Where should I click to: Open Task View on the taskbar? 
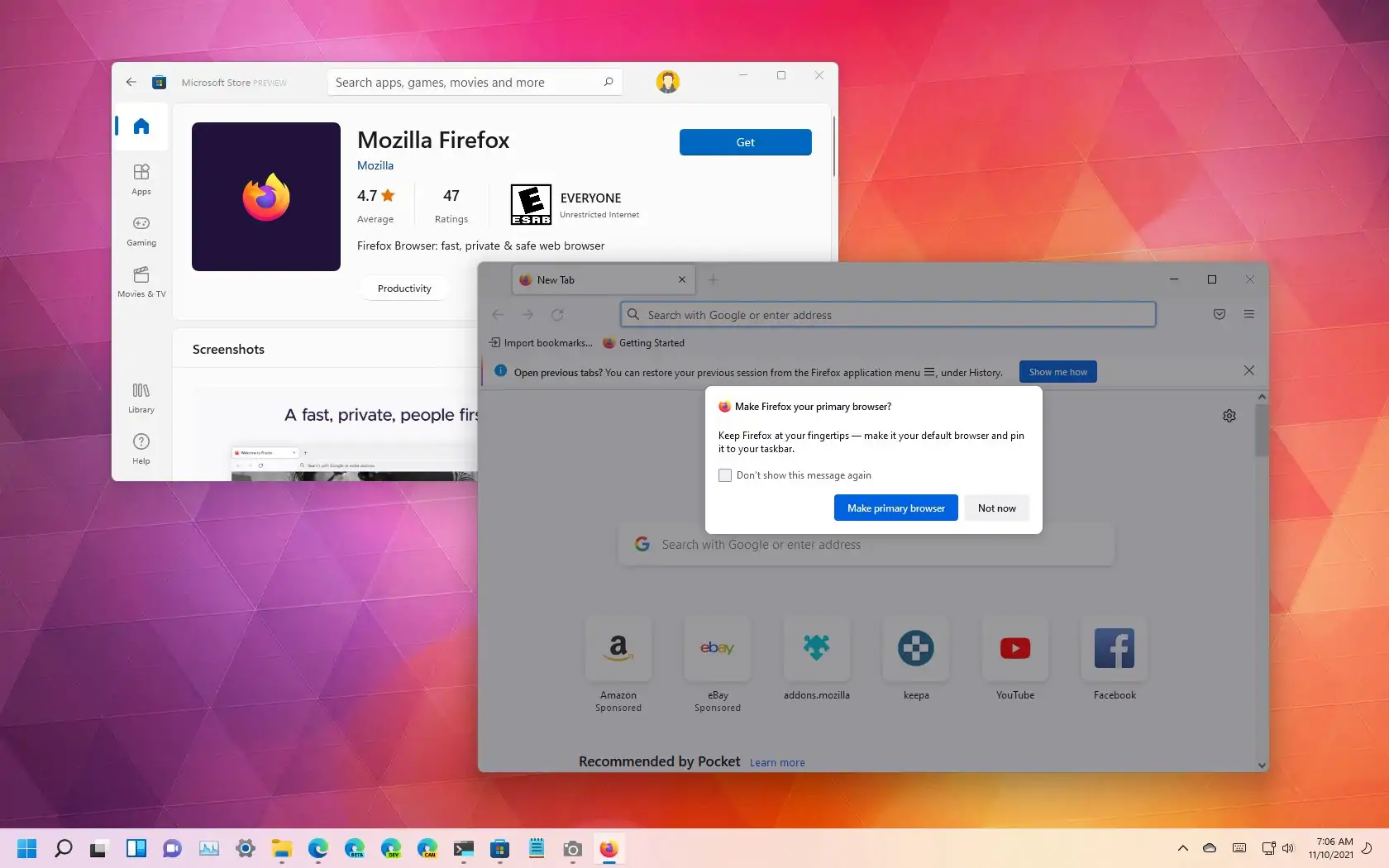point(99,848)
